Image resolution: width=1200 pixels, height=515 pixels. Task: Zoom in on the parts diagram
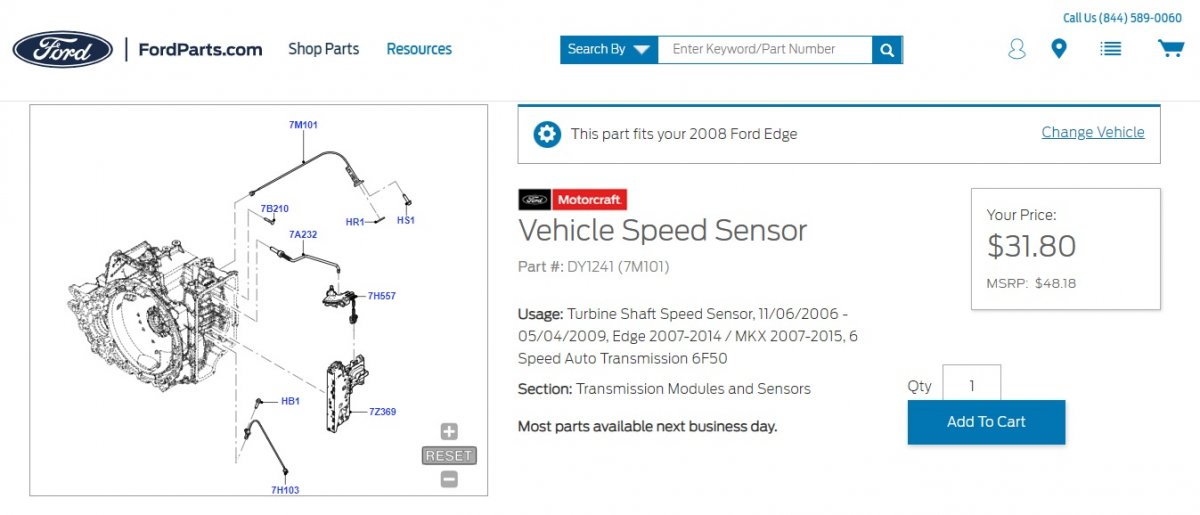pyautogui.click(x=449, y=432)
